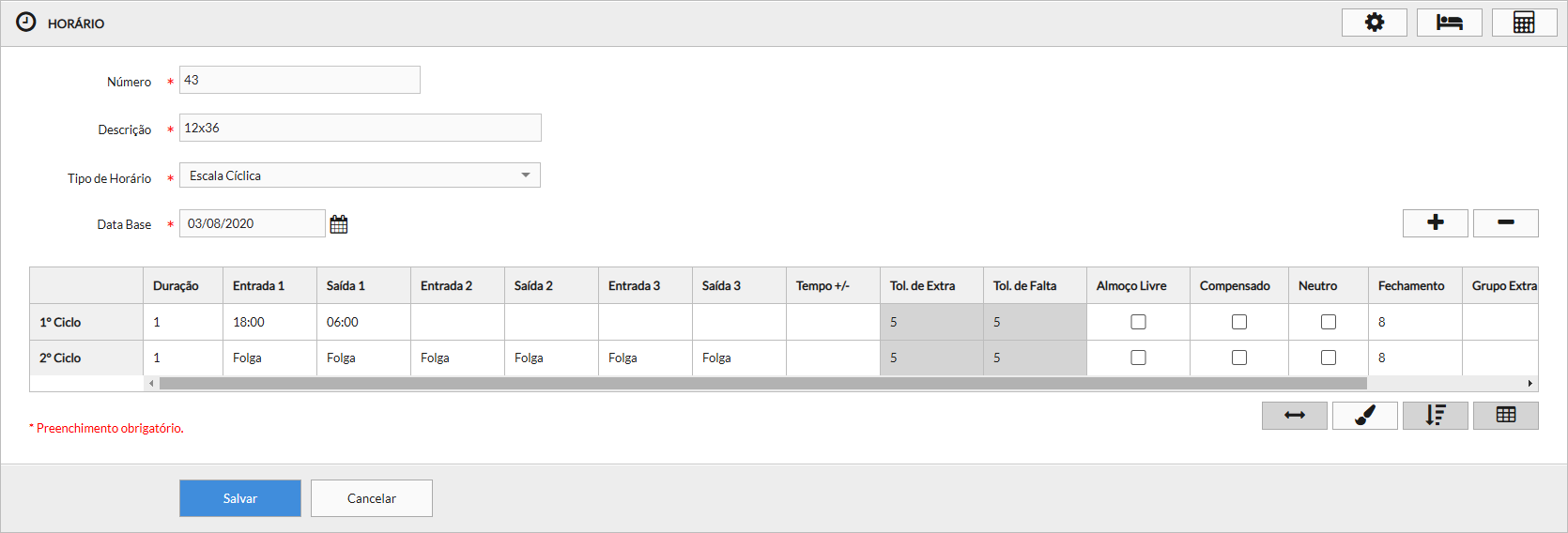
Task: Toggle Neutro checkbox in 1º Ciclo row
Action: pos(1329,322)
